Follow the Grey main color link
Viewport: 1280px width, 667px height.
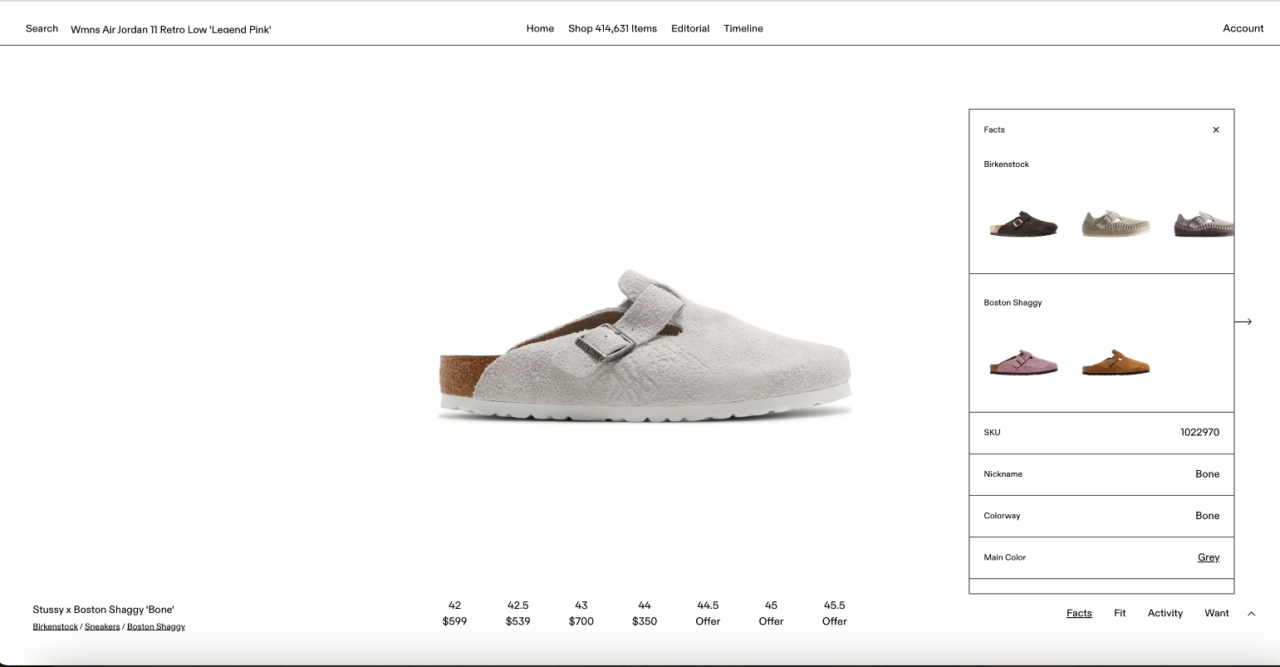click(1208, 558)
